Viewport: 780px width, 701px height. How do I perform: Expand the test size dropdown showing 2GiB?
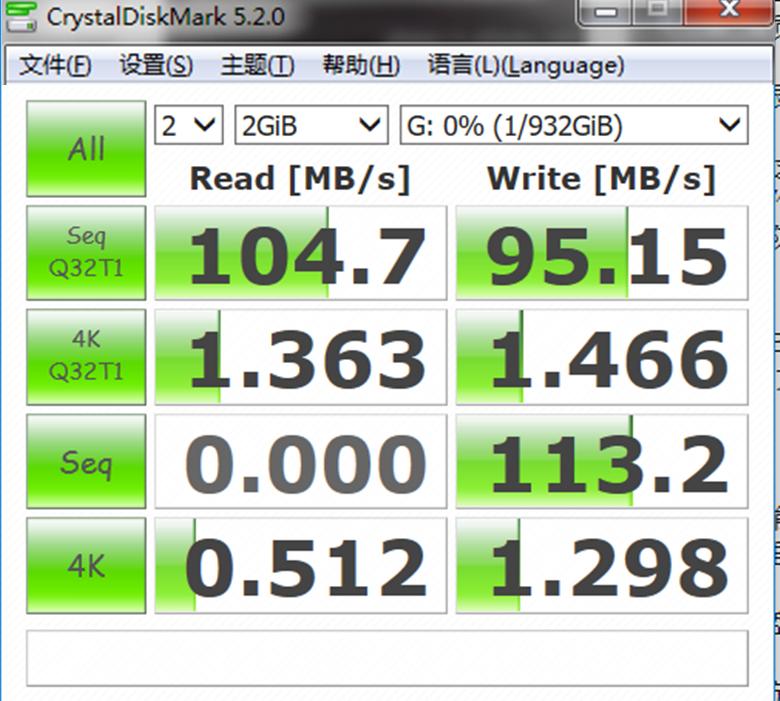(x=311, y=125)
